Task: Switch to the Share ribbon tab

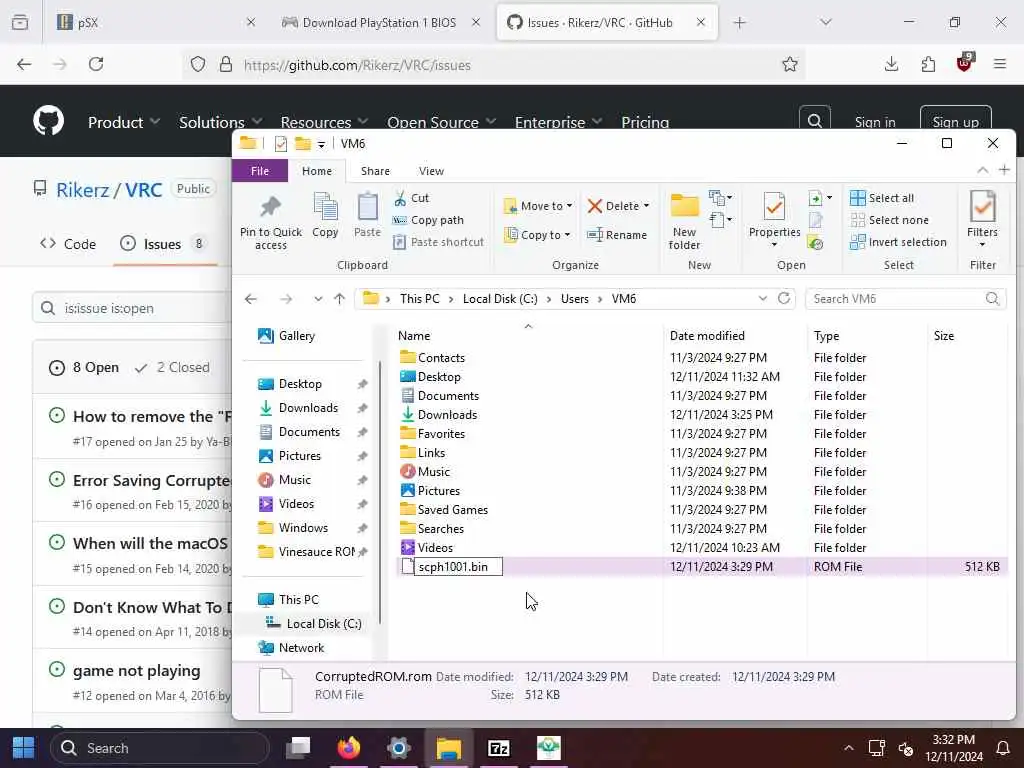Action: coord(376,170)
